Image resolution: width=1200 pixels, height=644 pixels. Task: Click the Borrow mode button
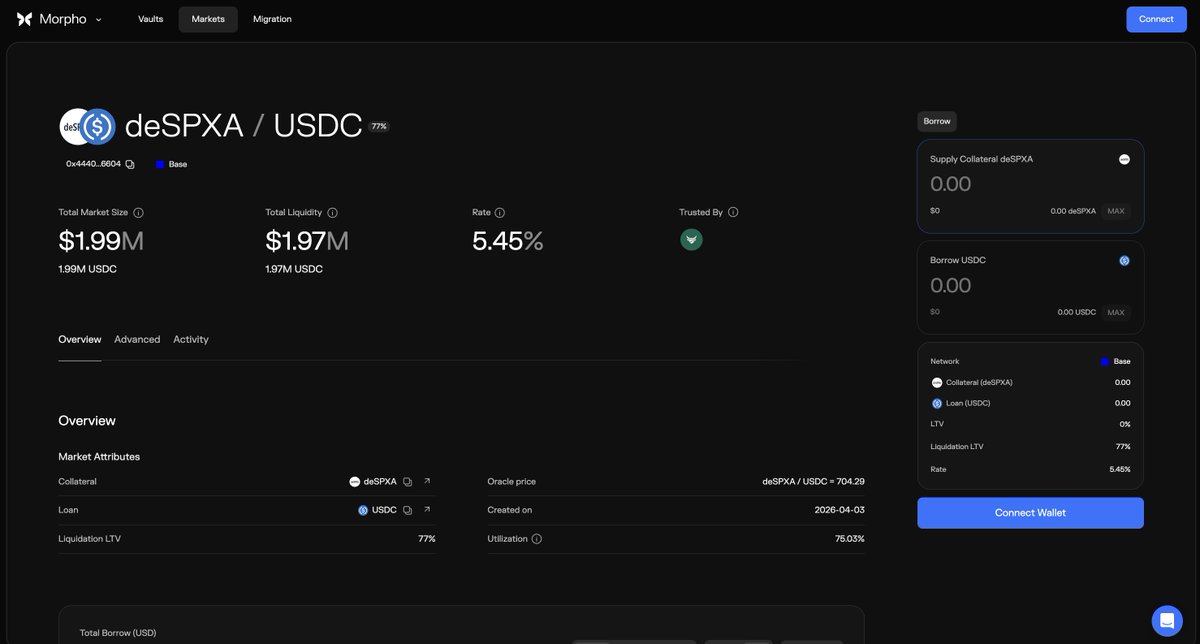937,121
